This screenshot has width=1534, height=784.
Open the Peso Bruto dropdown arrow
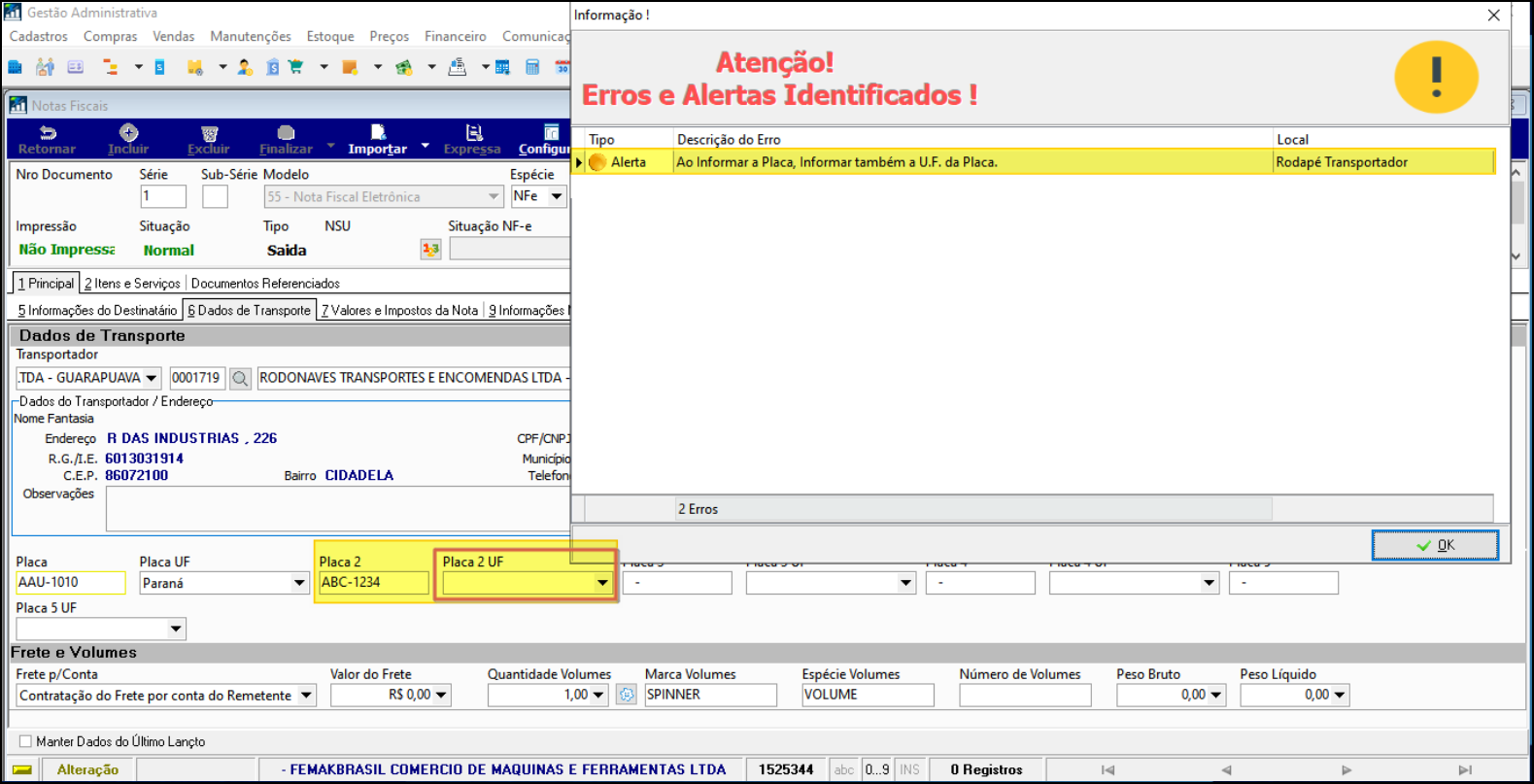pos(1216,695)
